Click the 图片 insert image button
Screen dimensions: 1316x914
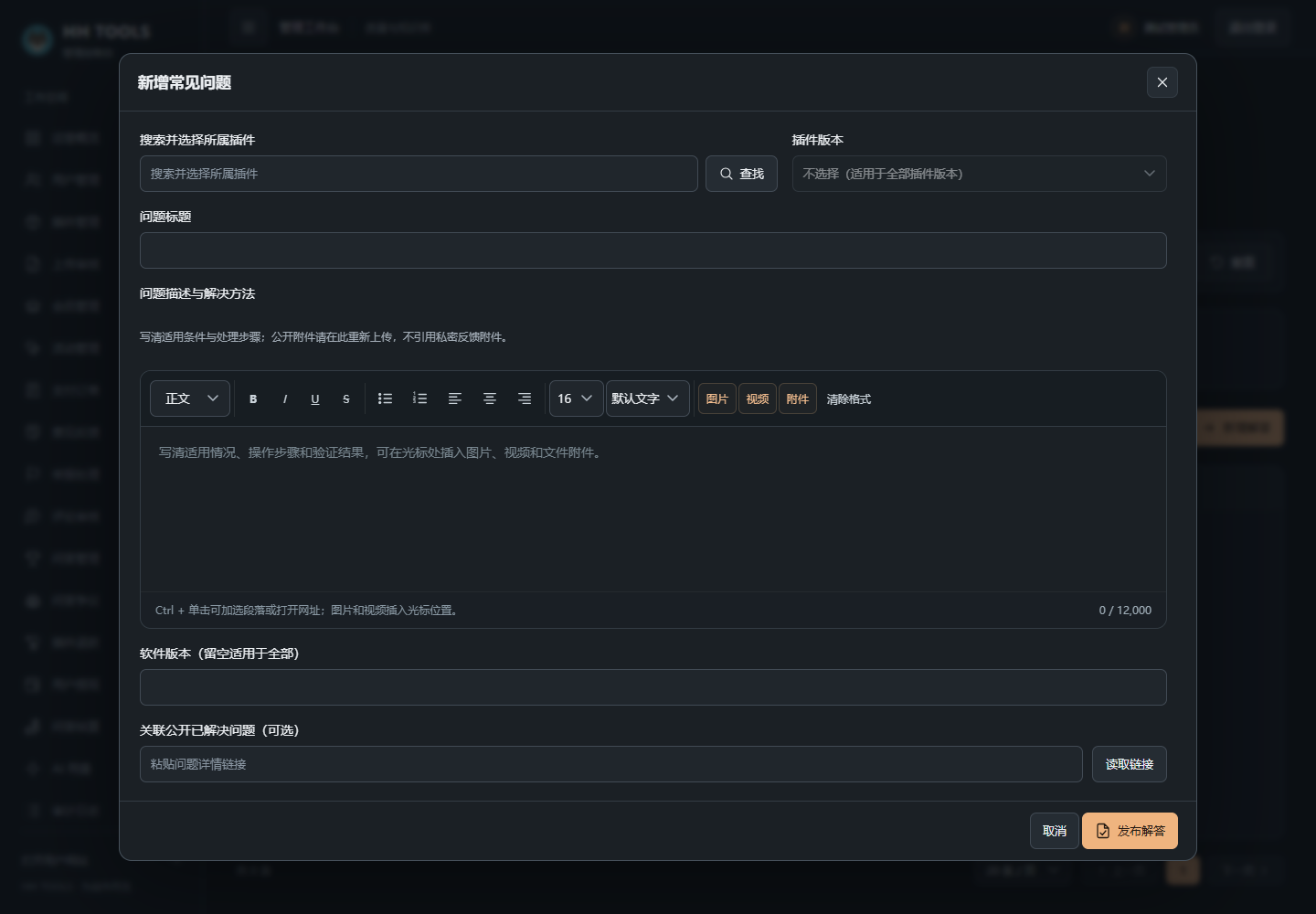(717, 399)
